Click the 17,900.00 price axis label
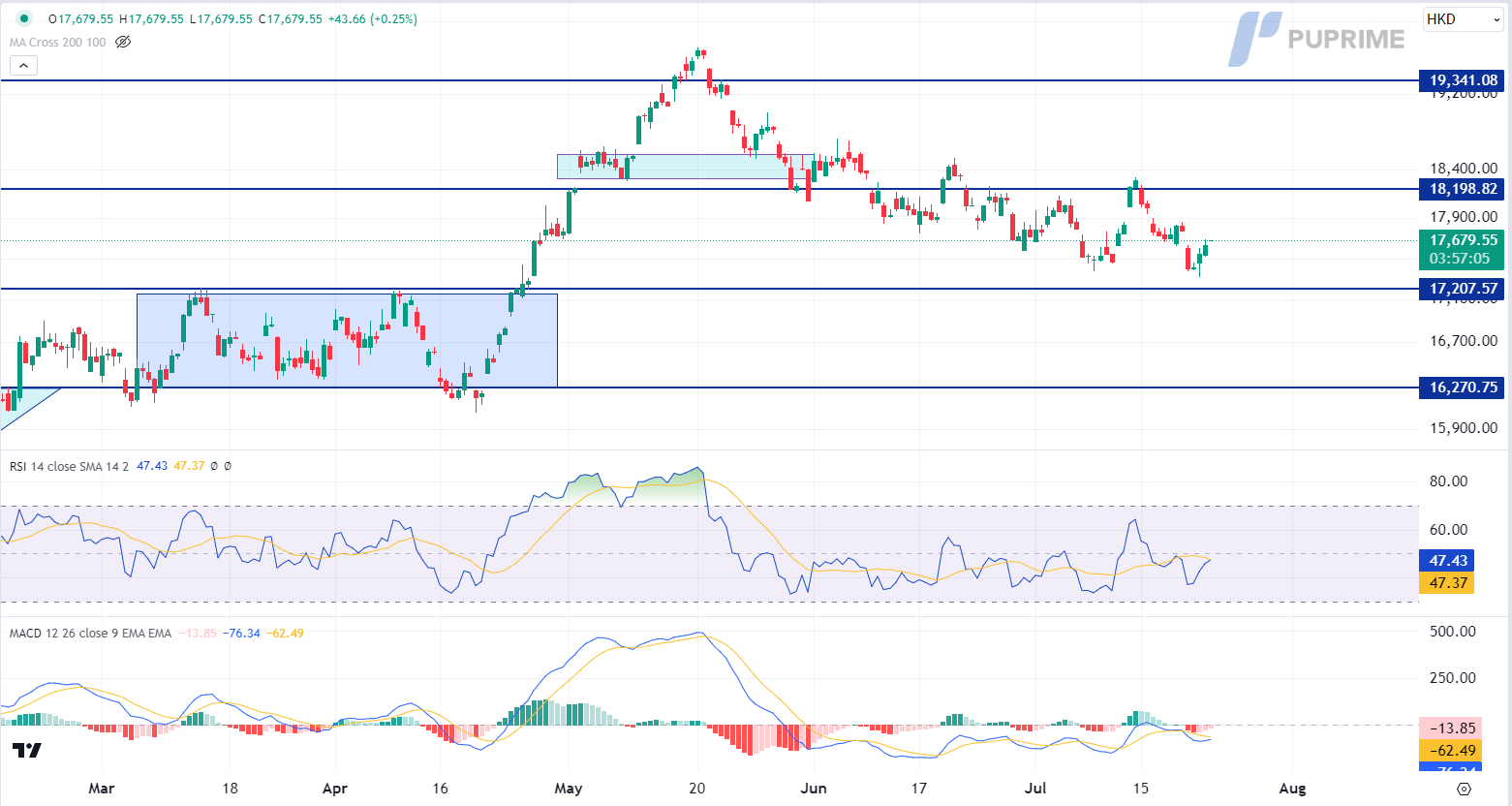The image size is (1512, 806). [1464, 217]
